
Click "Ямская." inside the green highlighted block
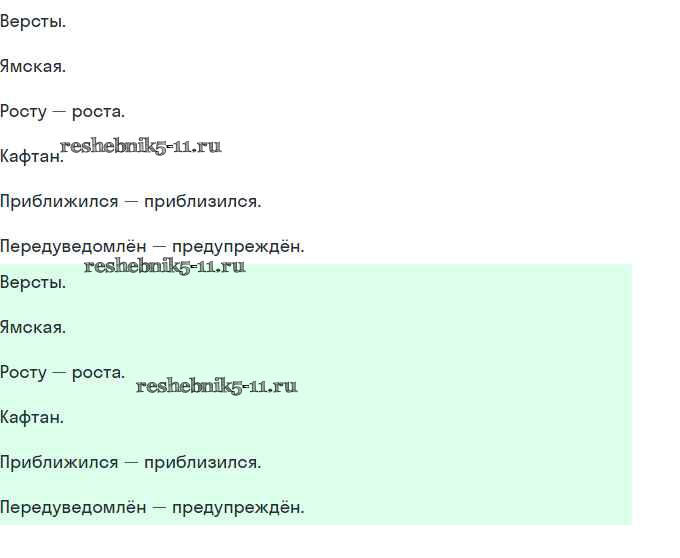(x=33, y=327)
